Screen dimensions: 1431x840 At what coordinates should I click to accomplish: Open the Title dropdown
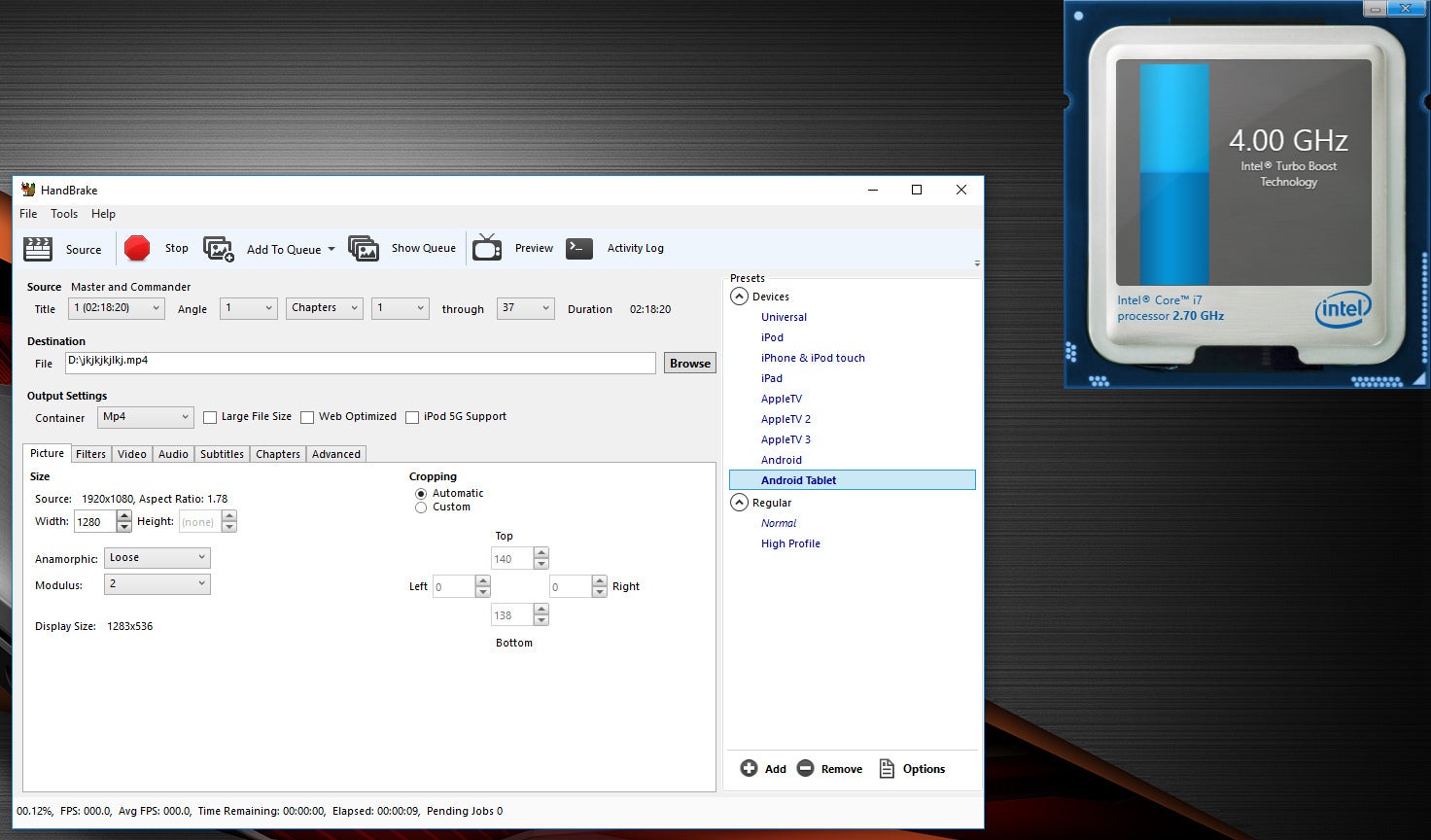click(x=117, y=308)
